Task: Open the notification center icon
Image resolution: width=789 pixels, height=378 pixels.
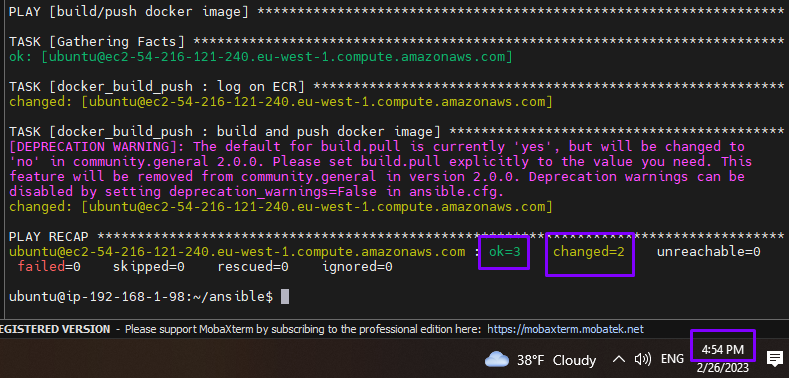Action: click(774, 359)
